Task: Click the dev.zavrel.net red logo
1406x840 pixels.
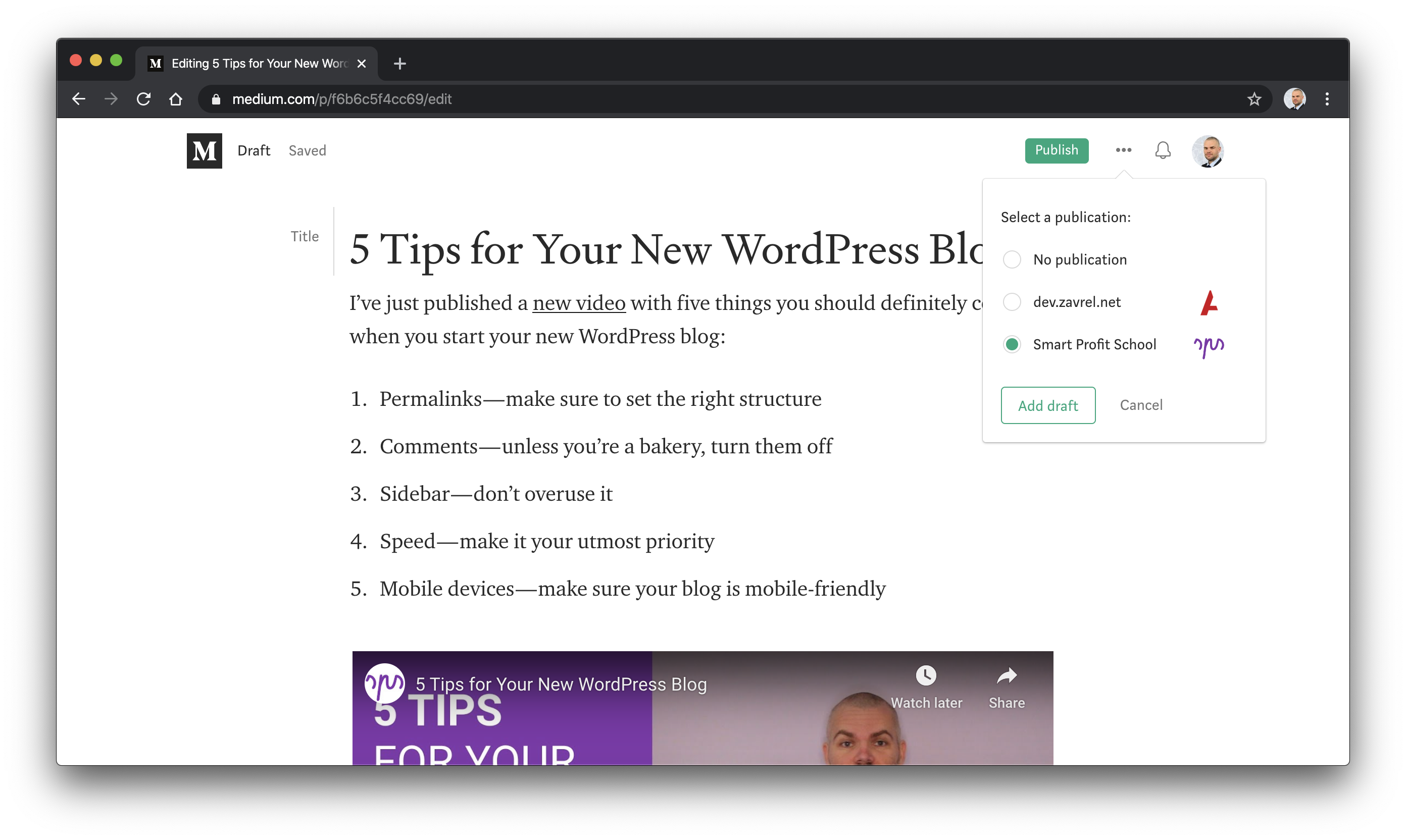Action: tap(1209, 302)
